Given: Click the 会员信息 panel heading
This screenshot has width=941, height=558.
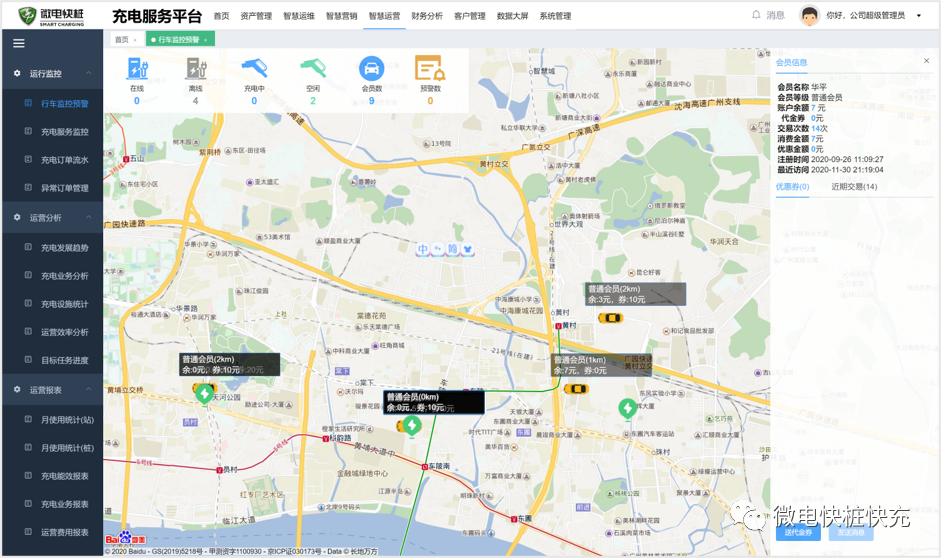Looking at the screenshot, I should [x=791, y=62].
